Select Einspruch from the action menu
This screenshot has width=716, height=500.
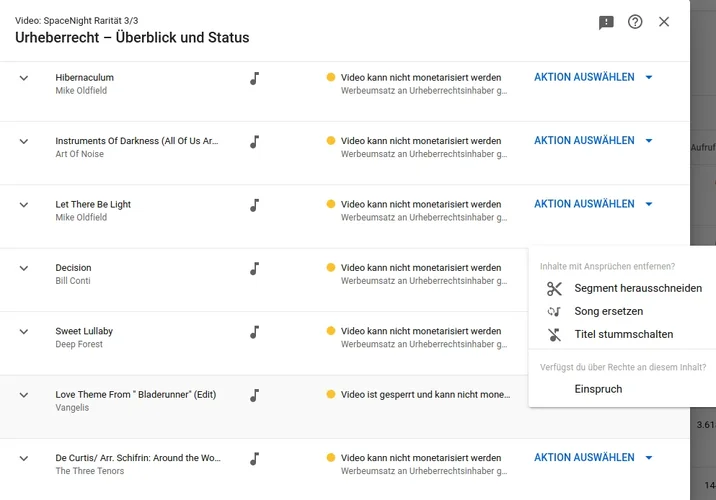point(598,389)
